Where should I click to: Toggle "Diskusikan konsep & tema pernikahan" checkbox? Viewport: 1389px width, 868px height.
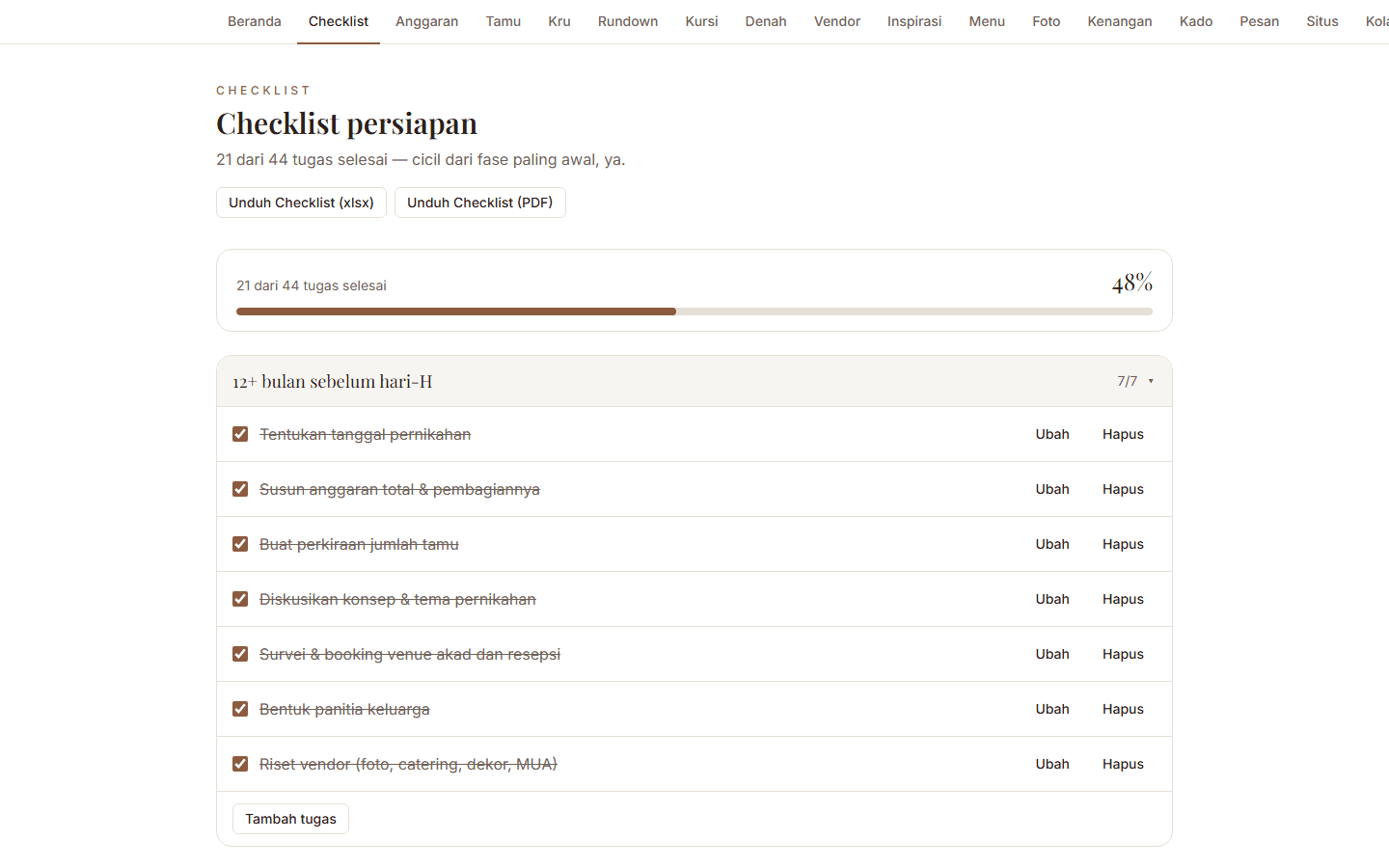tap(240, 599)
